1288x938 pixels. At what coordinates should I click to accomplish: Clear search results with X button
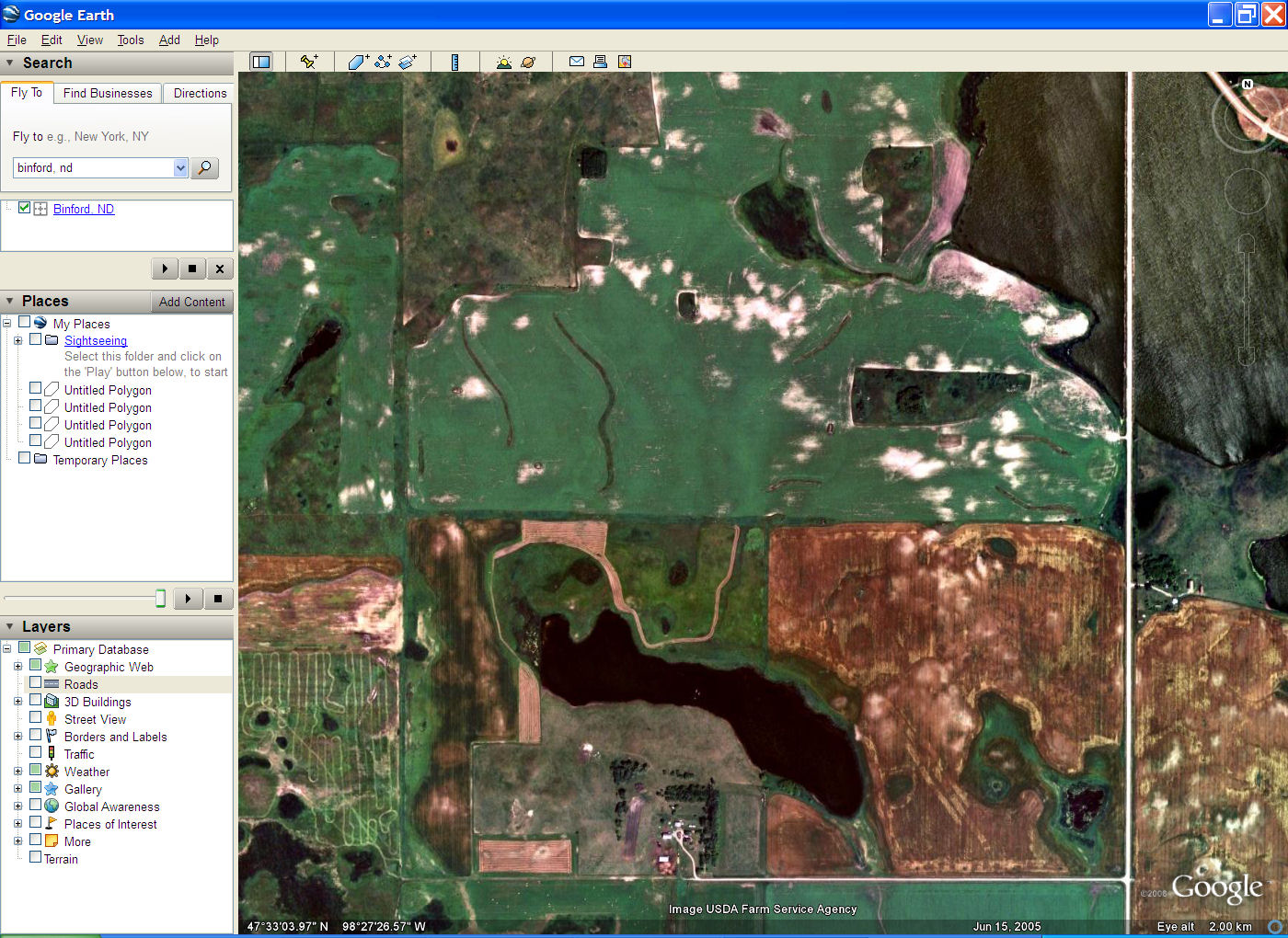[220, 269]
